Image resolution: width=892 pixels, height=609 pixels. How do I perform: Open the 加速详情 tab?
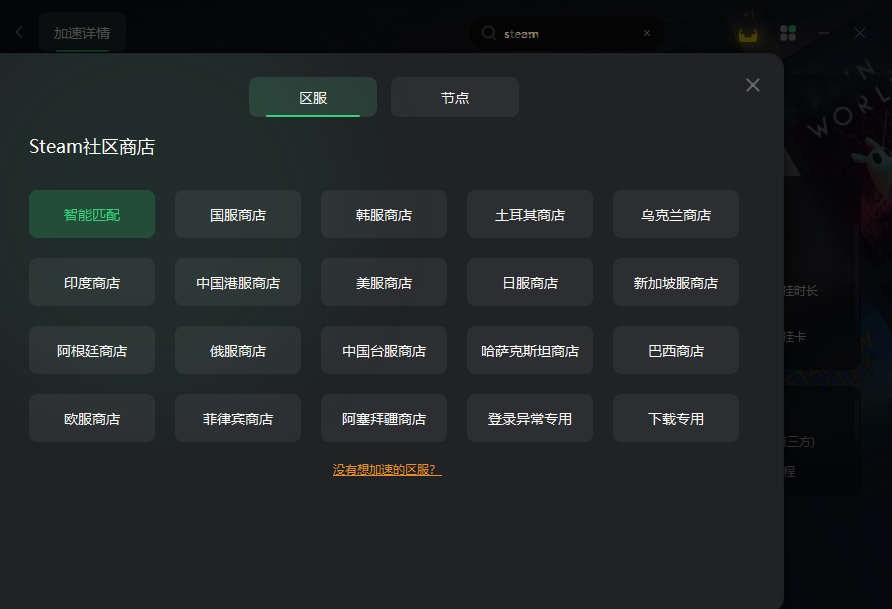(x=82, y=33)
